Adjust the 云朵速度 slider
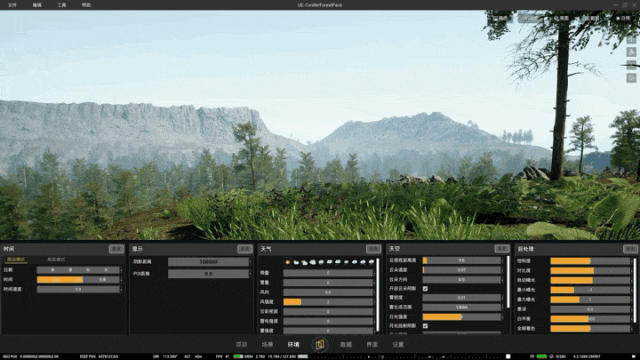This screenshot has width=640, height=360. coord(462,270)
